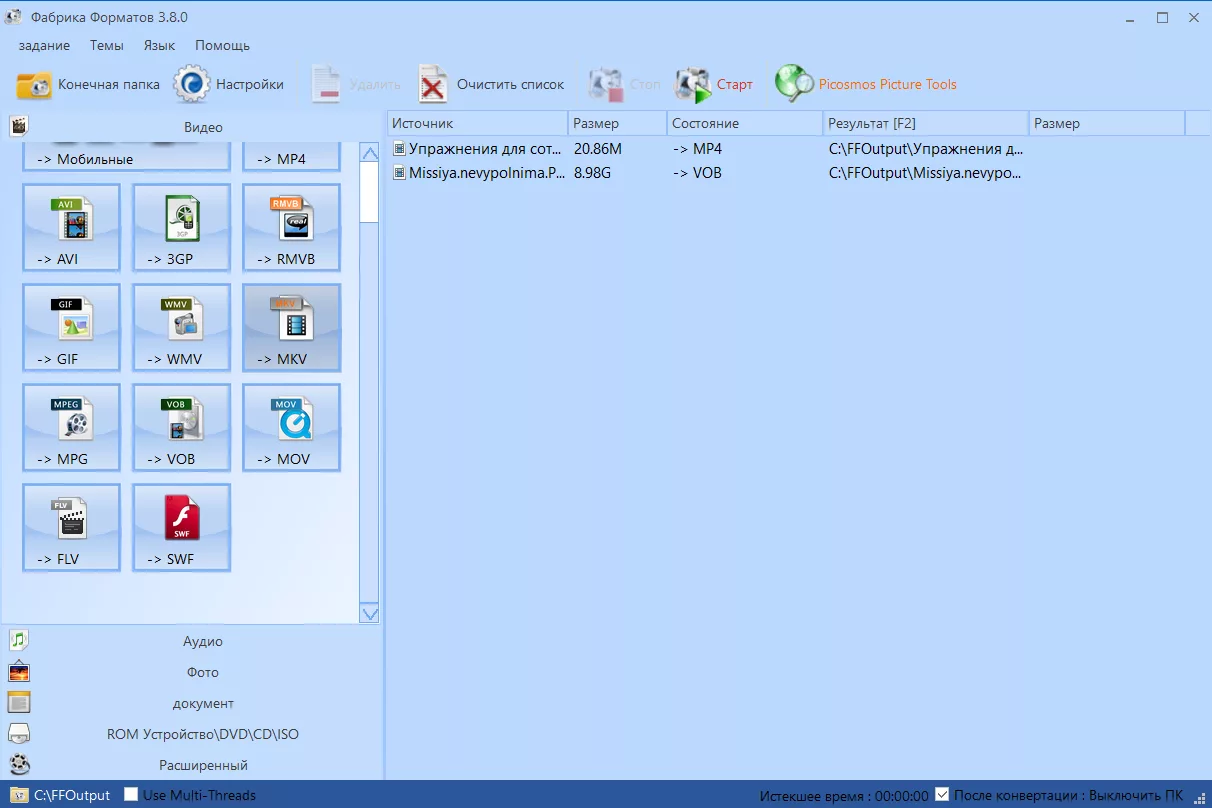Open the ROM Устройство\DVD\CD\ISO section
Screen dimensions: 1212x808
point(202,734)
